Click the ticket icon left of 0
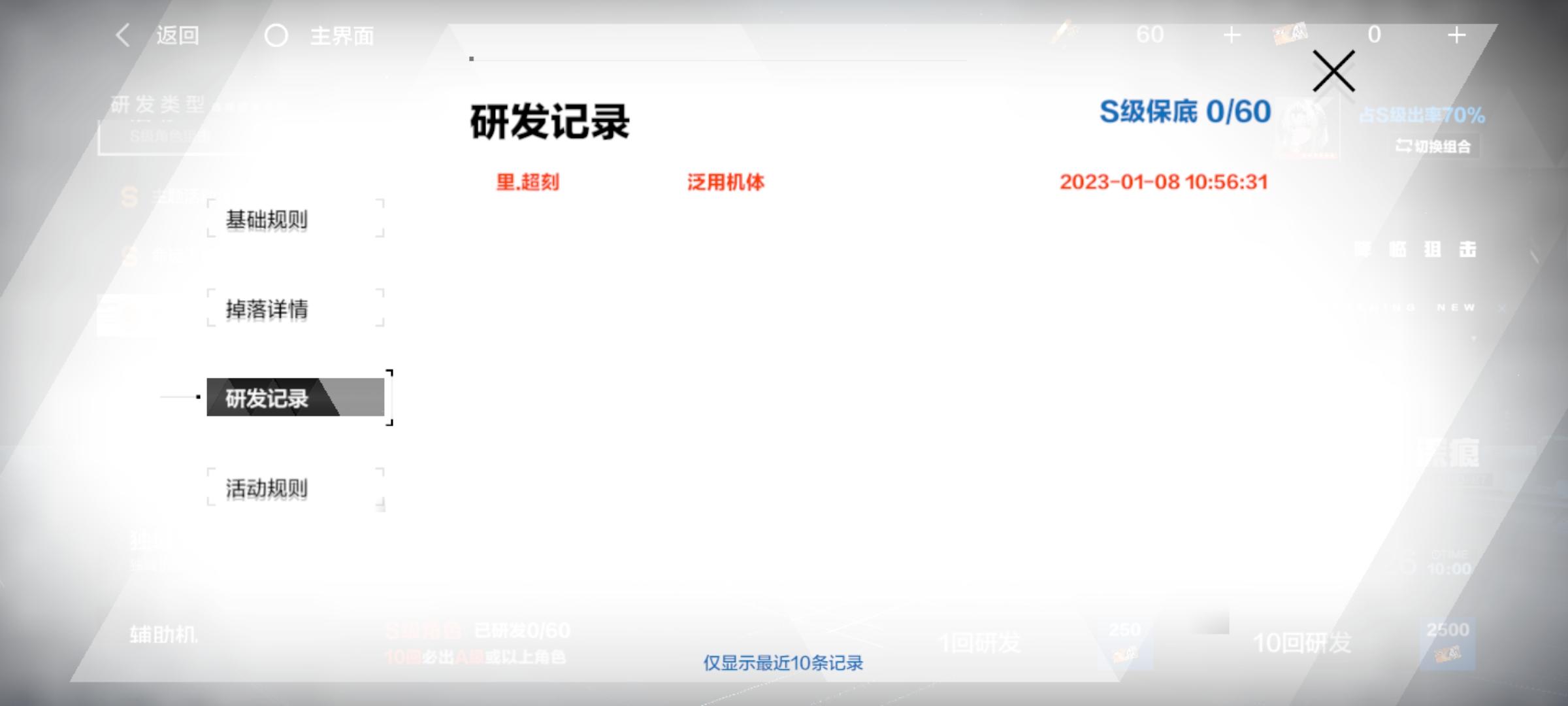The width and height of the screenshot is (1568, 706). pyautogui.click(x=1290, y=33)
